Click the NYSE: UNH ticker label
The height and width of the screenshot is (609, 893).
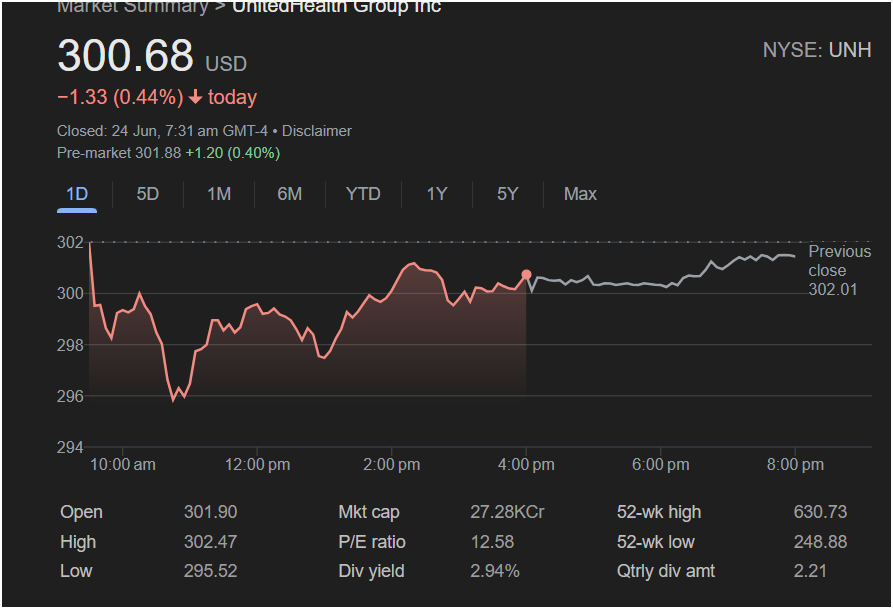(817, 50)
